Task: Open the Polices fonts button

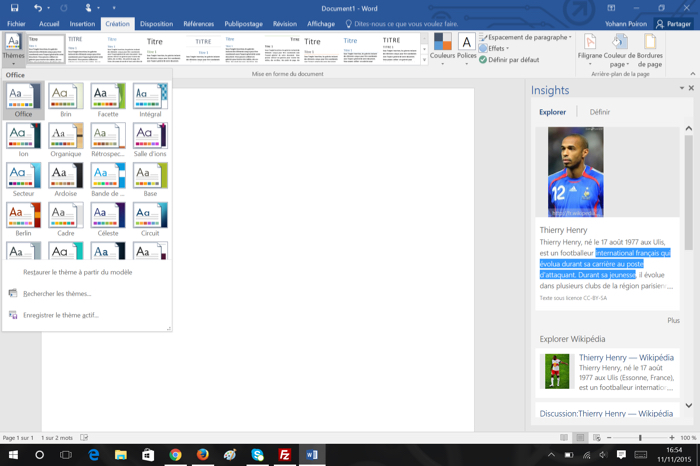Action: pyautogui.click(x=467, y=45)
